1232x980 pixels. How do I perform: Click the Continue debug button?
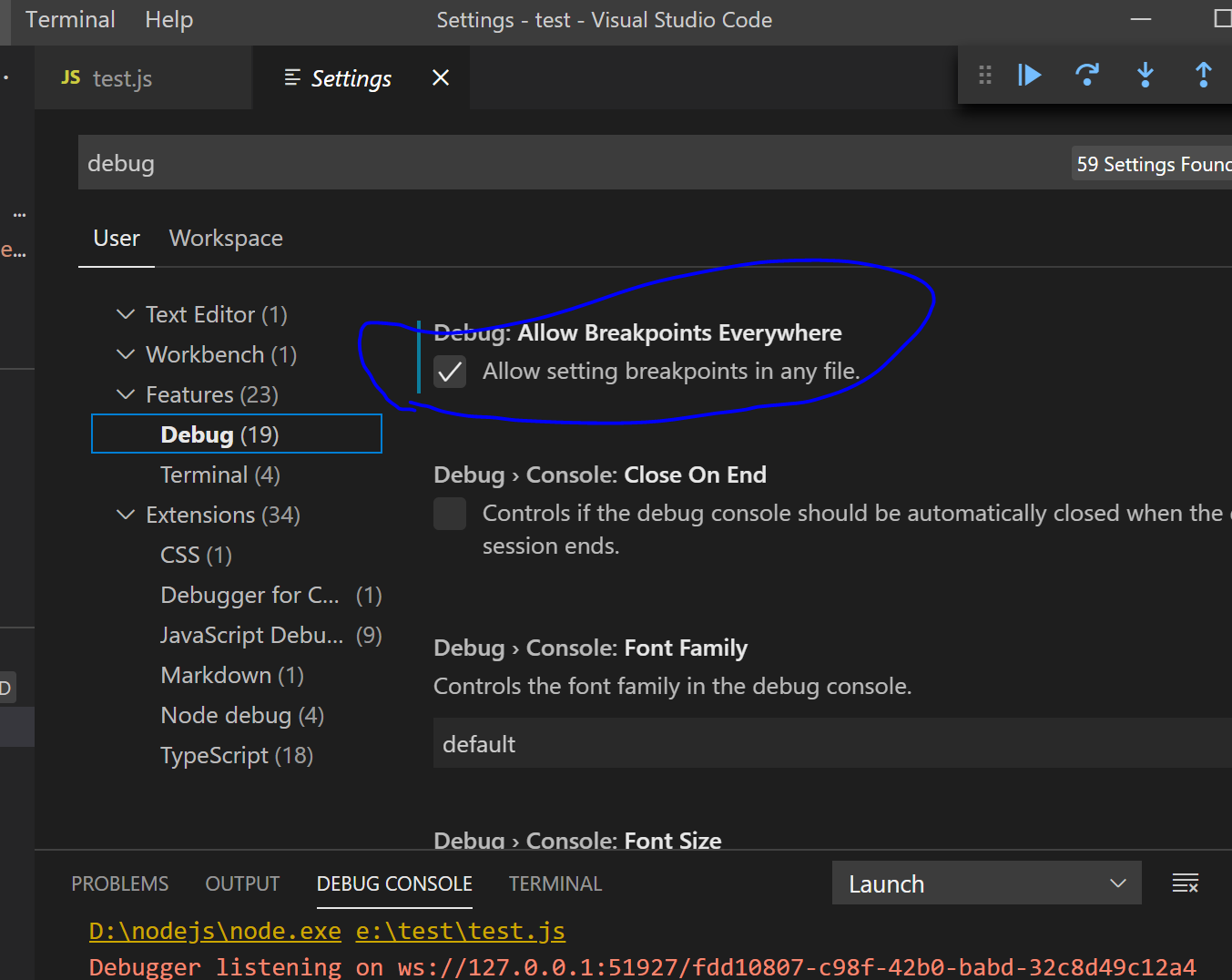pyautogui.click(x=1029, y=75)
